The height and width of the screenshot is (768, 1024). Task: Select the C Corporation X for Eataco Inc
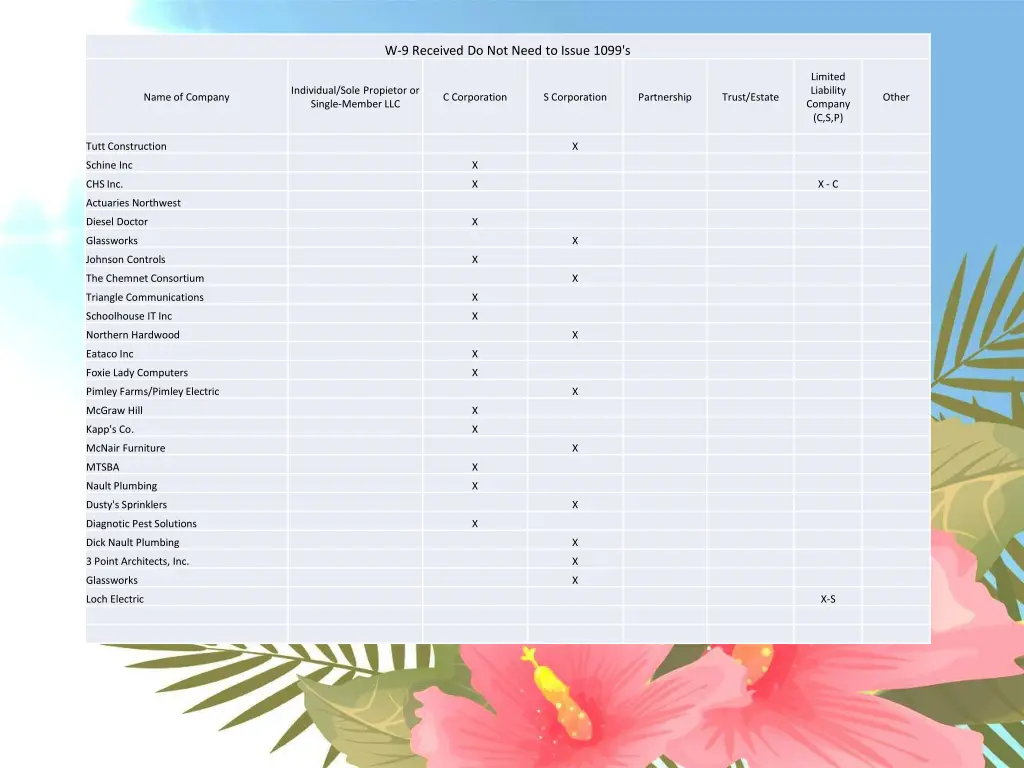(475, 354)
